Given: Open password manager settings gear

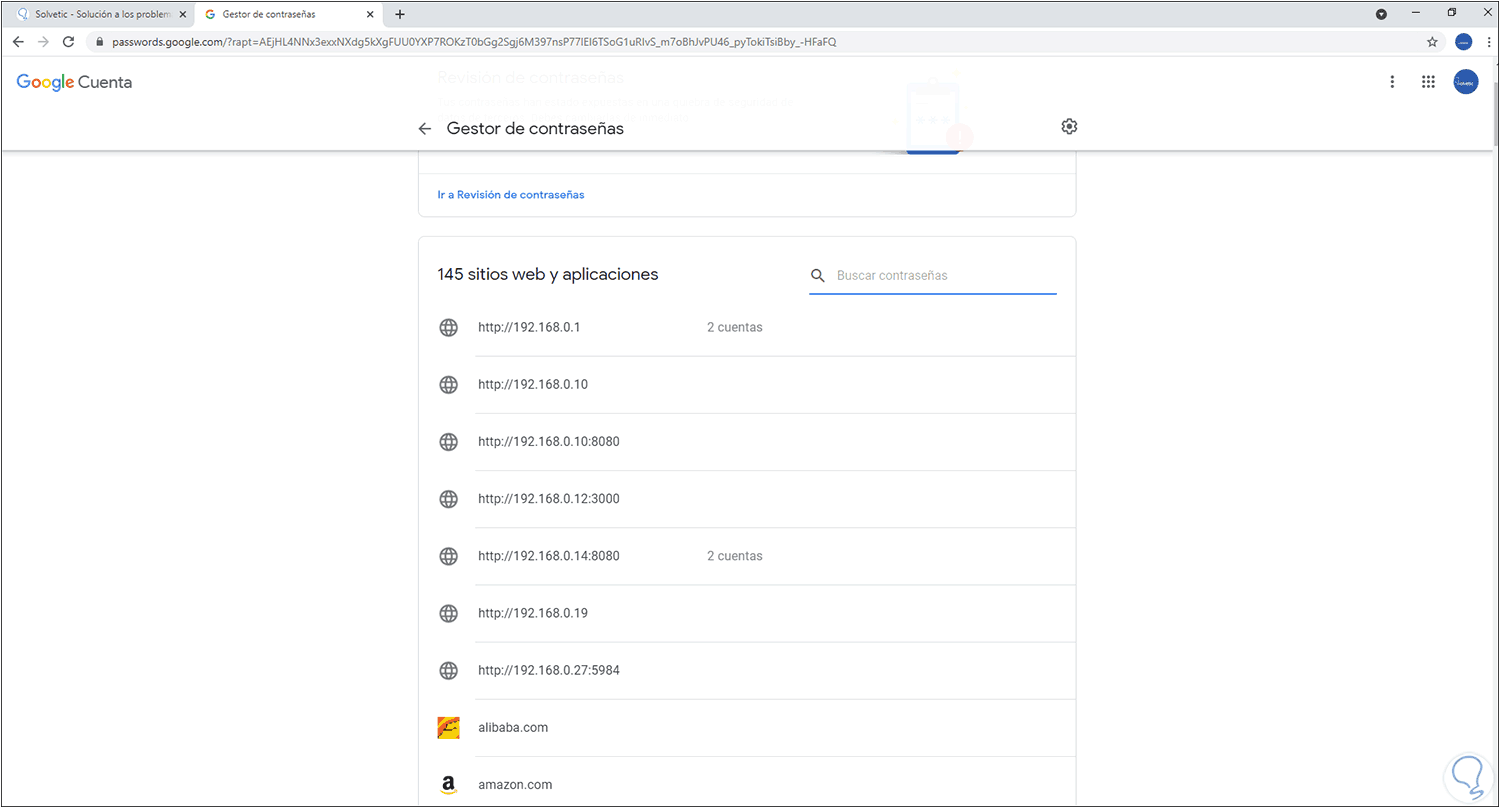Looking at the screenshot, I should [1069, 126].
